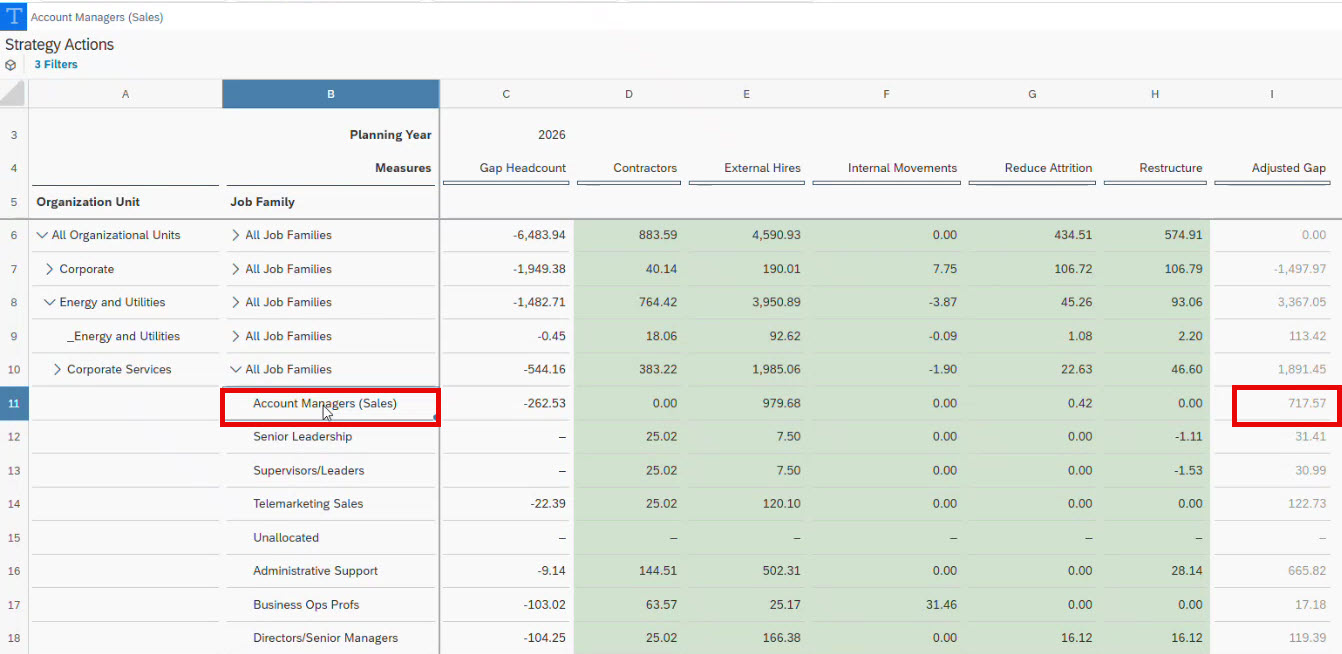Expand the Corporate Services unit

coord(58,370)
